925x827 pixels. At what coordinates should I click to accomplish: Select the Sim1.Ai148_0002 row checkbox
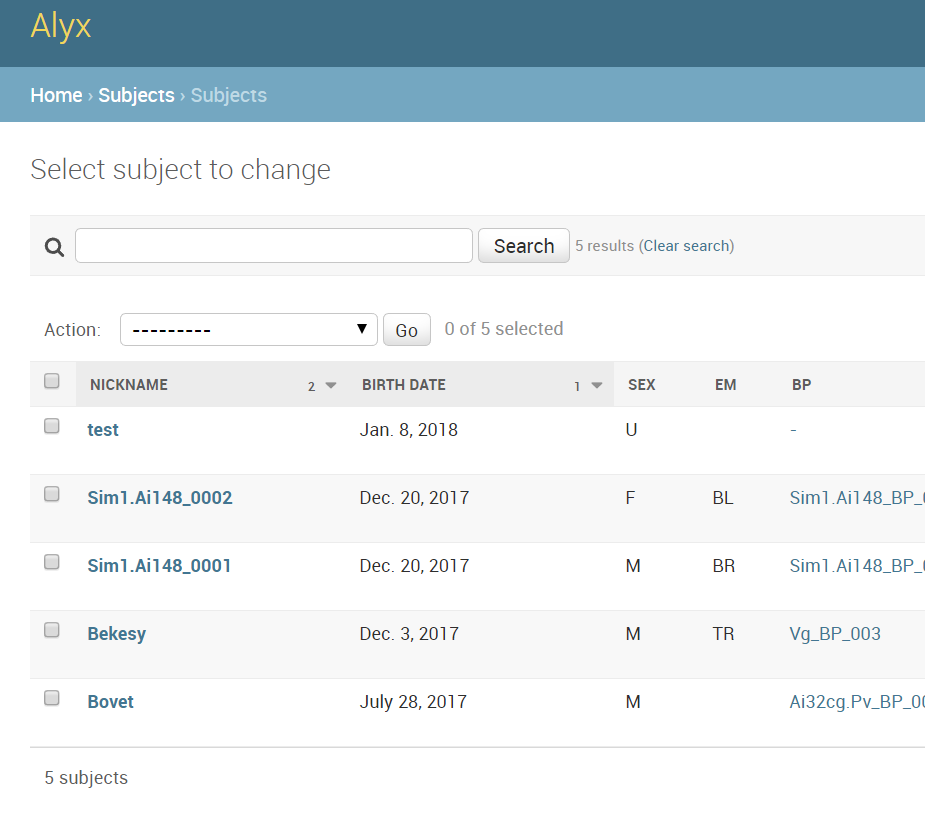coord(52,494)
